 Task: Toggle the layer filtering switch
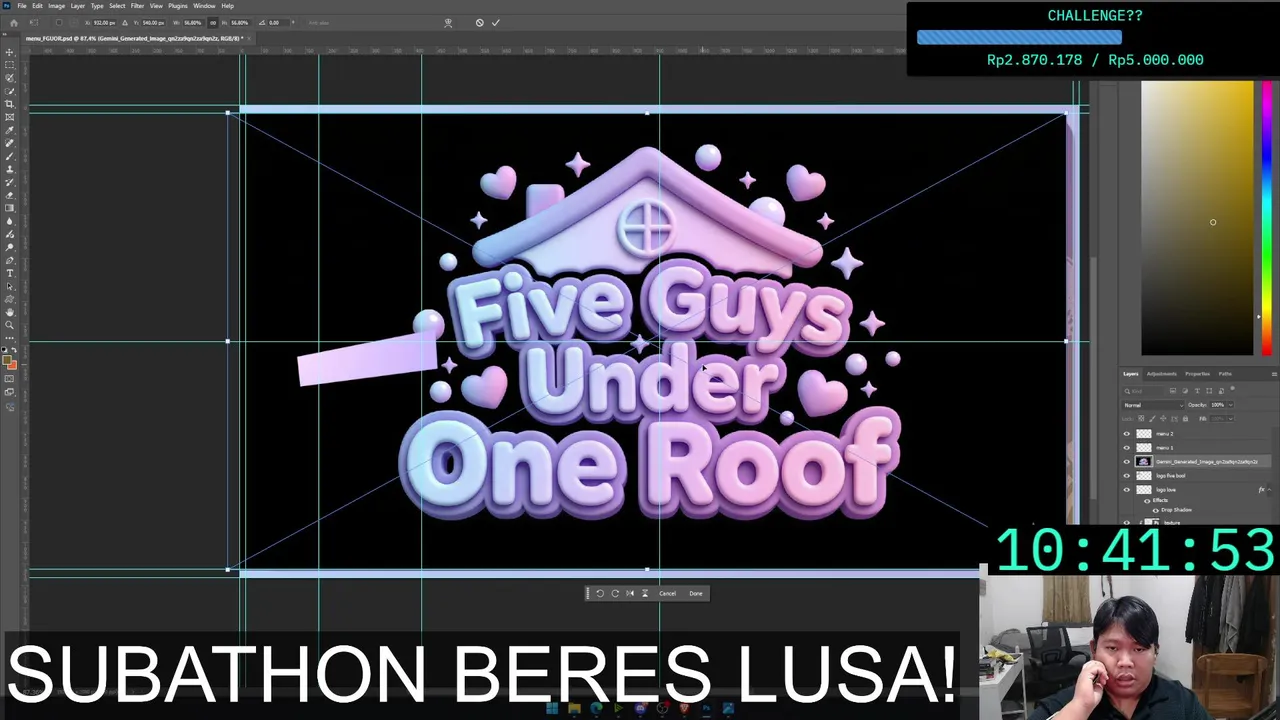pos(1233,388)
